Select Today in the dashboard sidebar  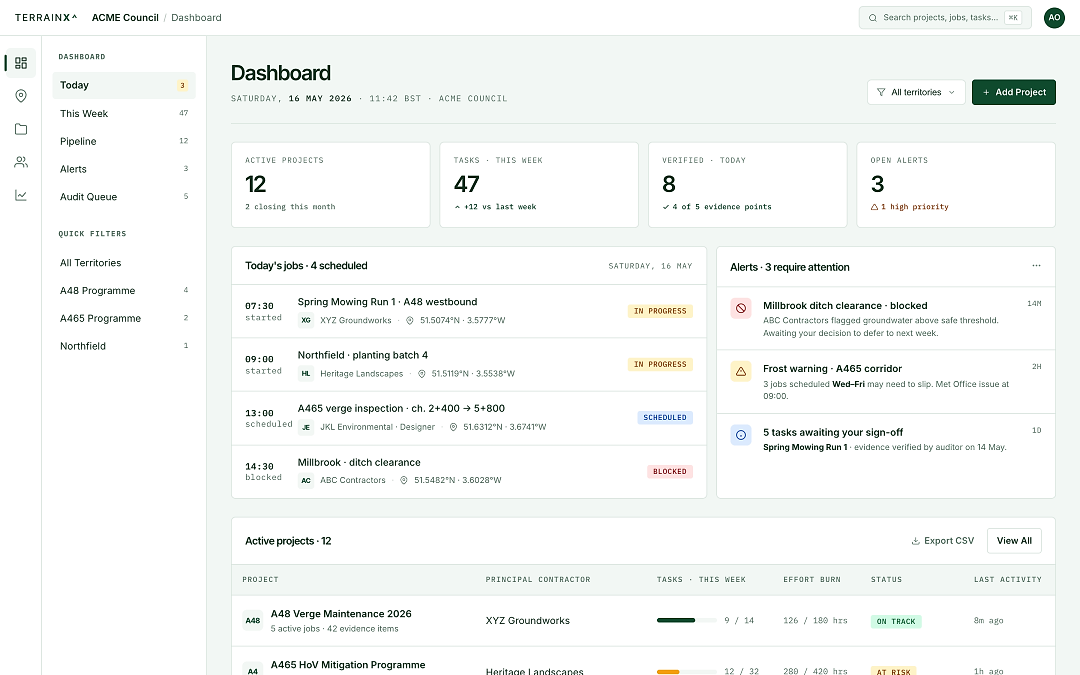click(x=124, y=85)
